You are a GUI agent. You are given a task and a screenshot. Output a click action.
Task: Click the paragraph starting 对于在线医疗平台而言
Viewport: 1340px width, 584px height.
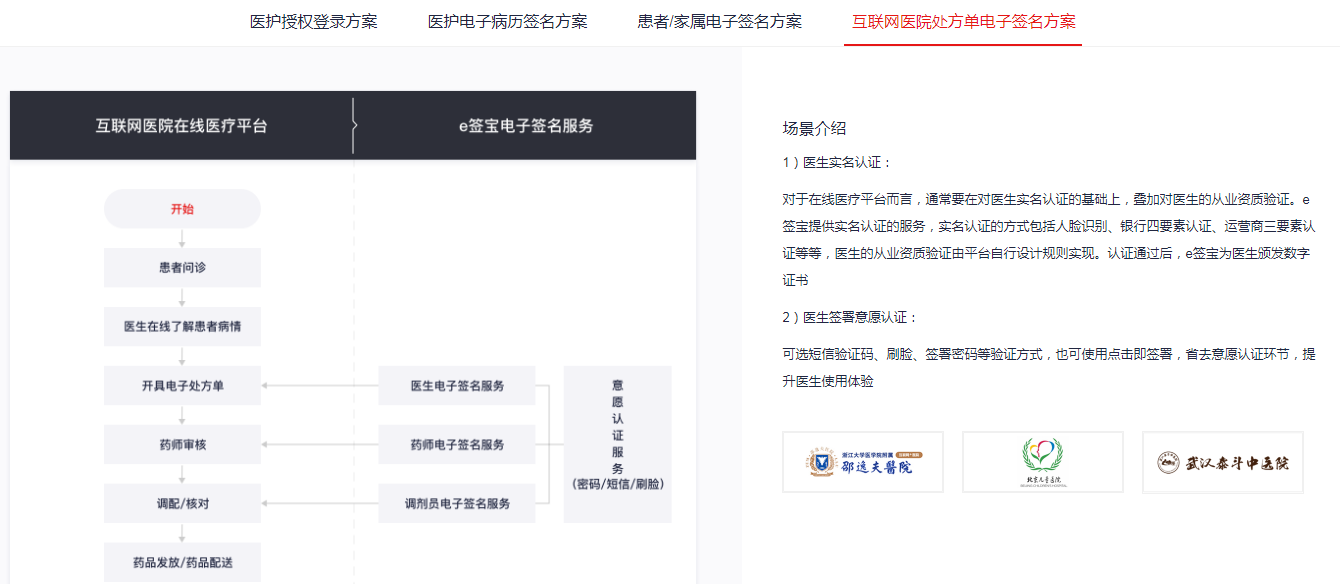point(1048,240)
